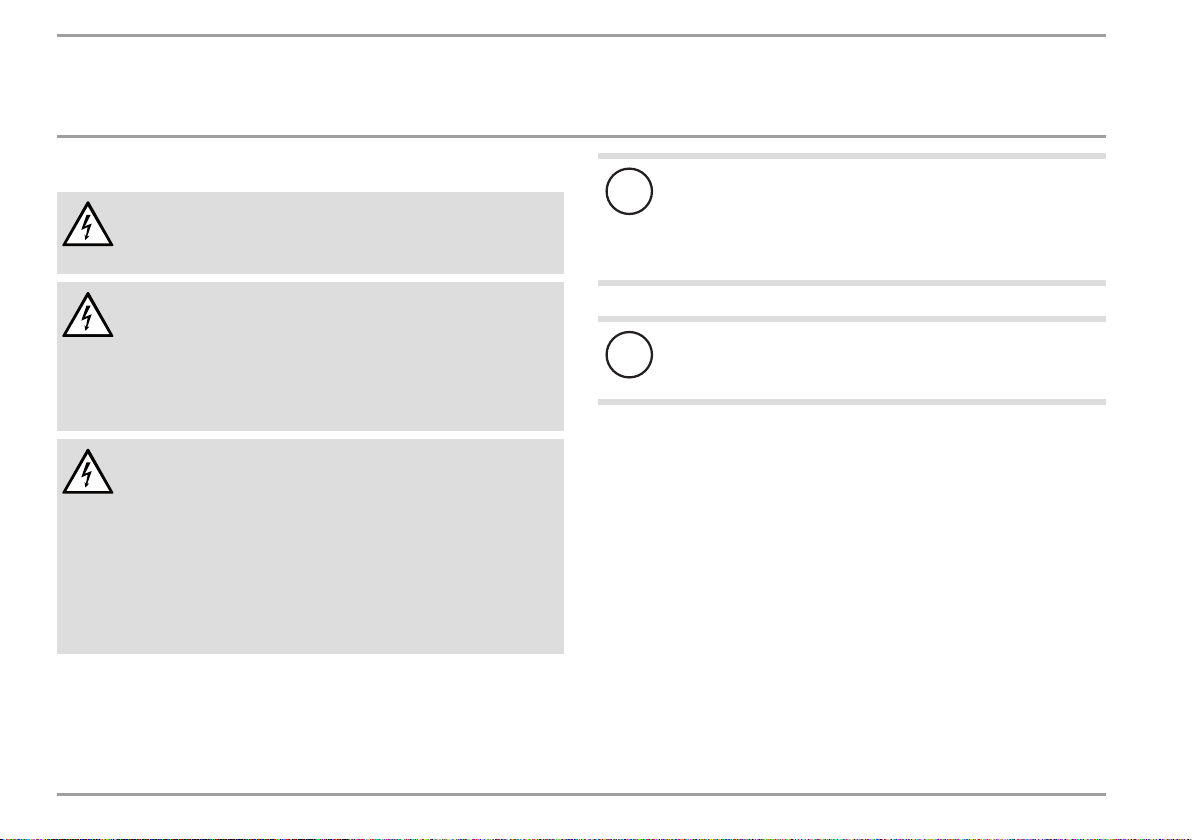Viewport: 1192px width, 840px height.
Task: Click the blank header band between the top rules
Action: pyautogui.click(x=581, y=86)
